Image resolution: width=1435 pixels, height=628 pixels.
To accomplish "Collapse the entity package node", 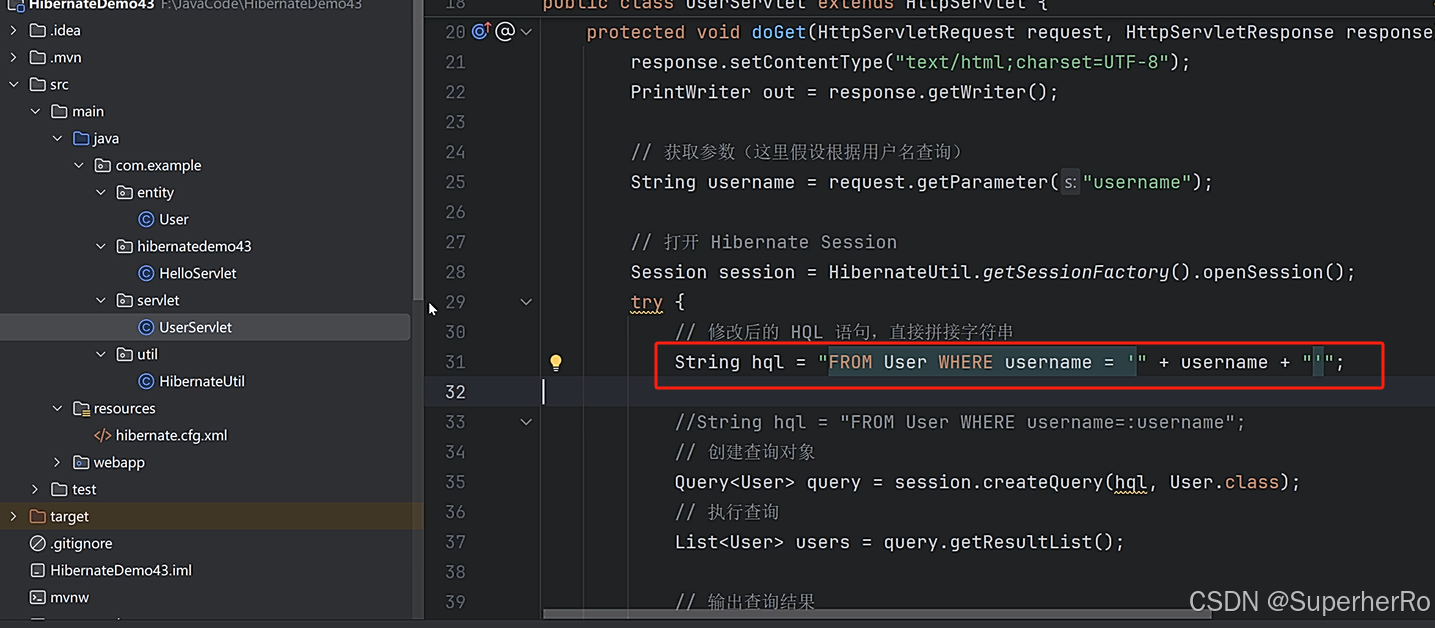I will point(101,192).
